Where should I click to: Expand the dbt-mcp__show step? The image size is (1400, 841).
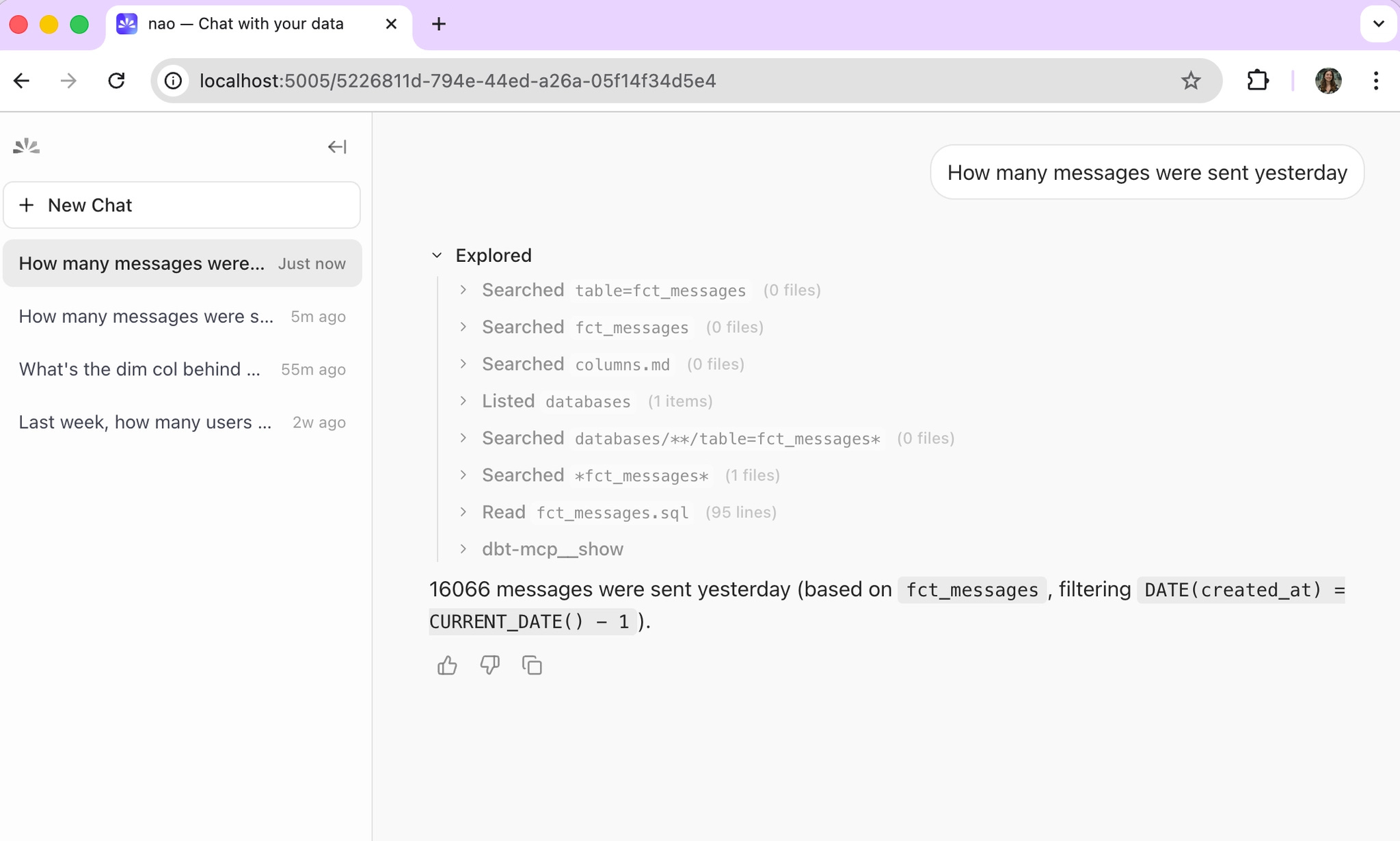pos(463,548)
